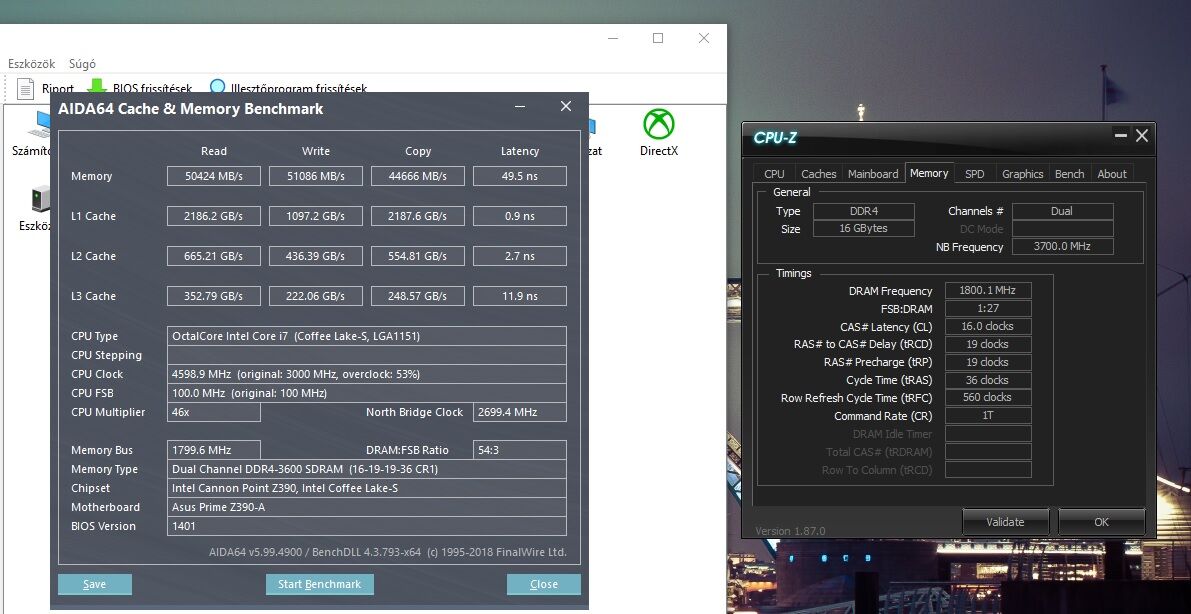Click the Dual Channels field in CPU-Z
Viewport: 1191px width, 614px height.
(x=1063, y=211)
